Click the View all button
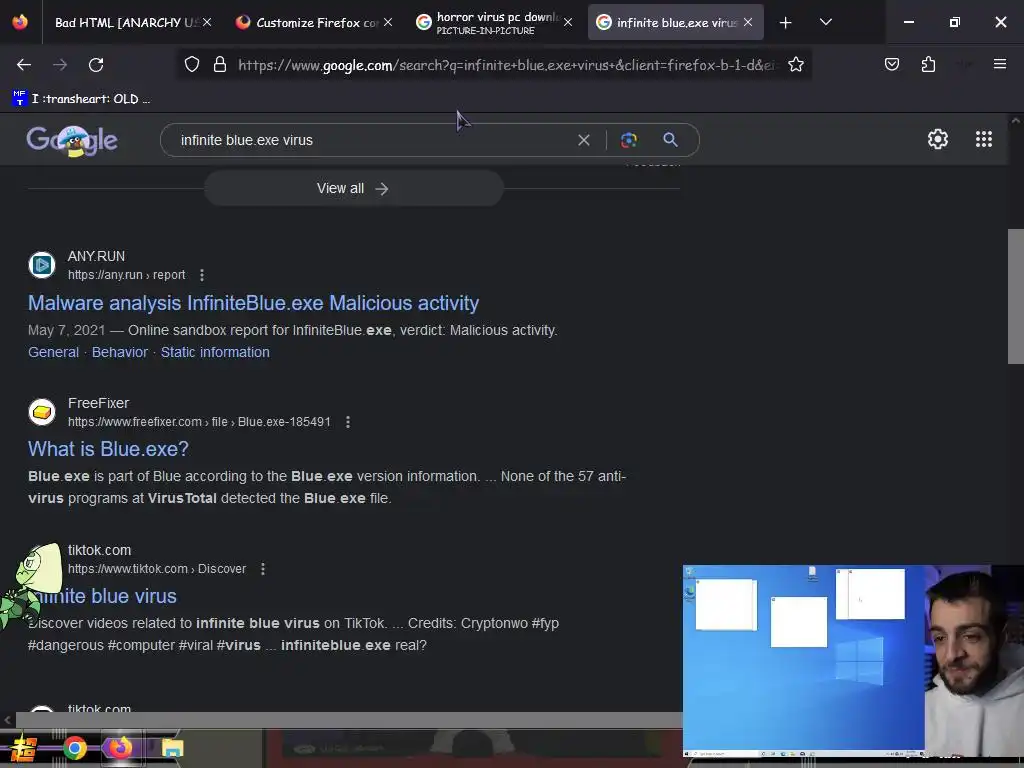Screen dimensions: 1024x768 [353, 189]
